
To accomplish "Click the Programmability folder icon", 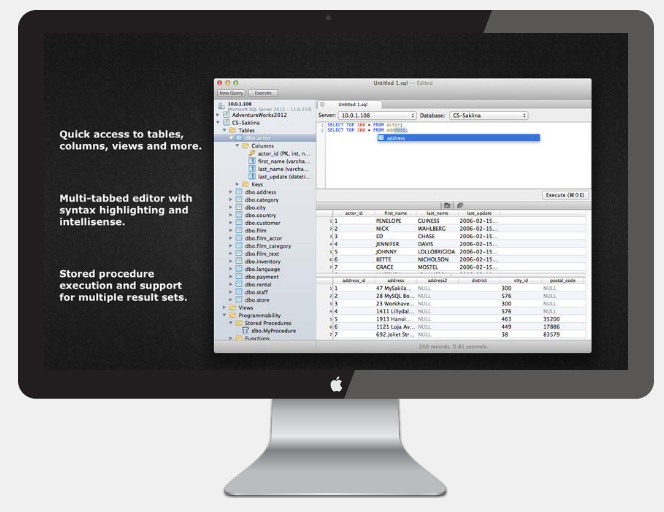I will point(232,315).
